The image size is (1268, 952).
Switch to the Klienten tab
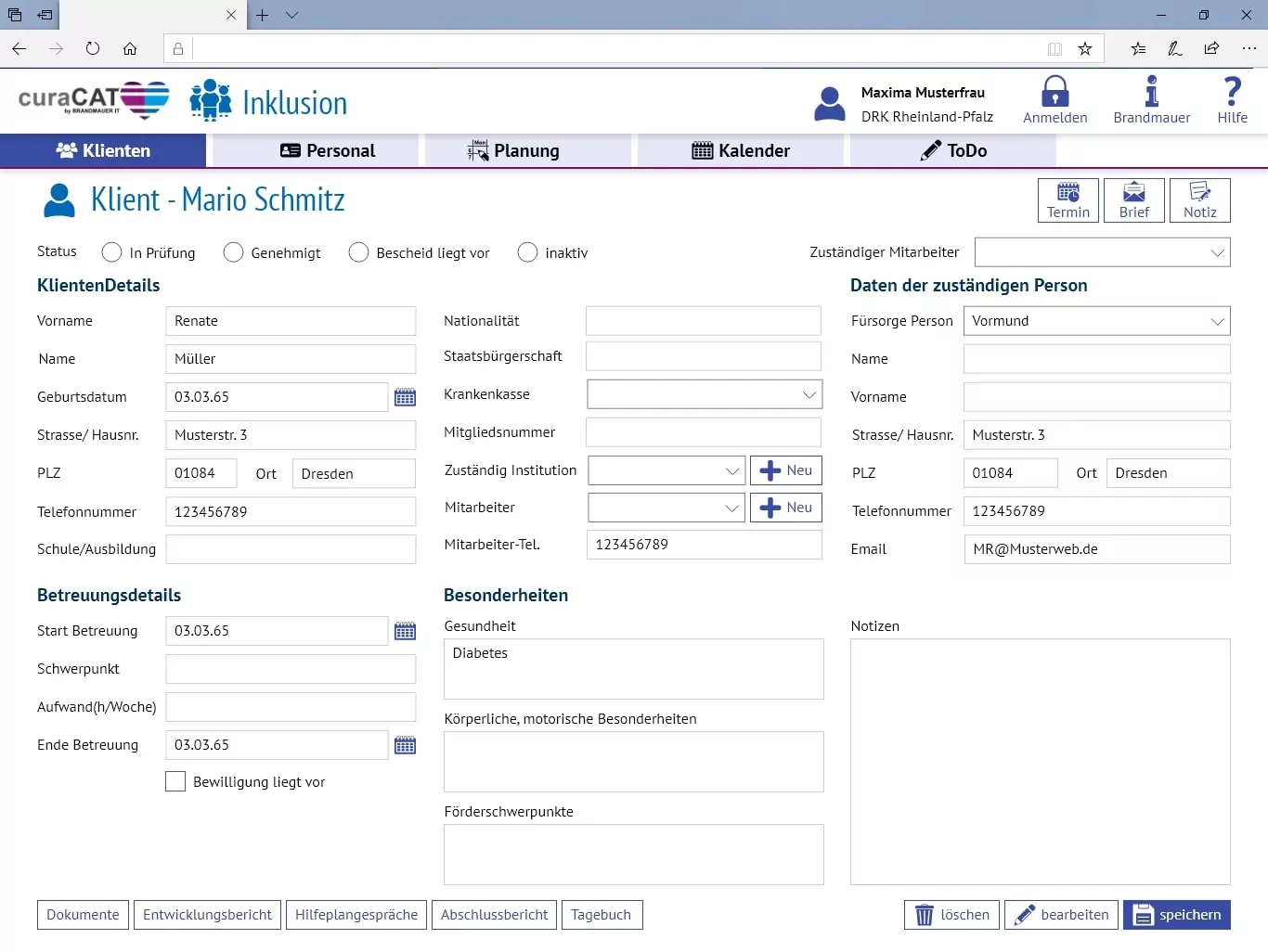click(x=103, y=150)
